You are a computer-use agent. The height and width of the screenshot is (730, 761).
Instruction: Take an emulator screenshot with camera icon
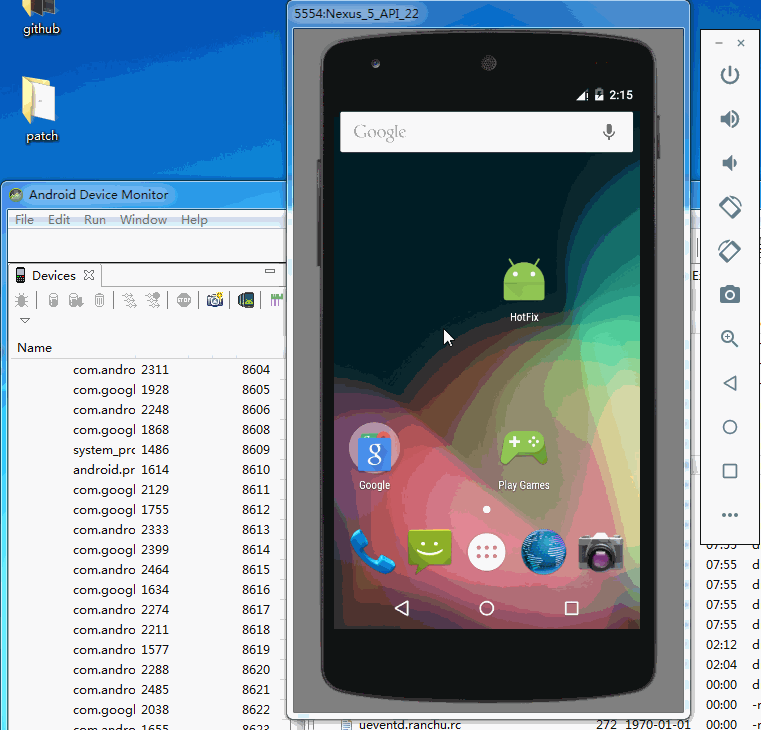pyautogui.click(x=729, y=294)
